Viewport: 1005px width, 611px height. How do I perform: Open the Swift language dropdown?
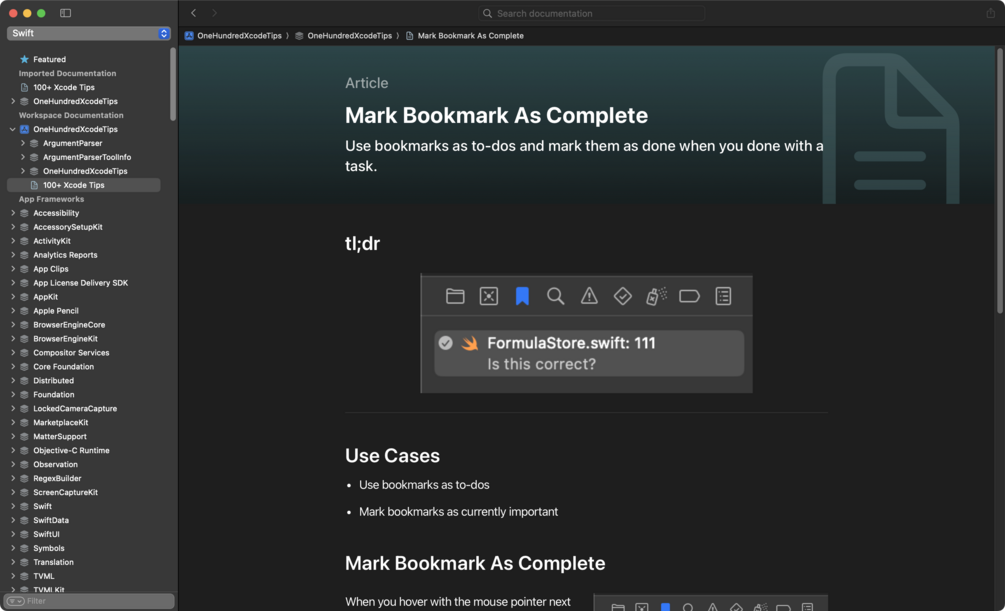(x=88, y=33)
